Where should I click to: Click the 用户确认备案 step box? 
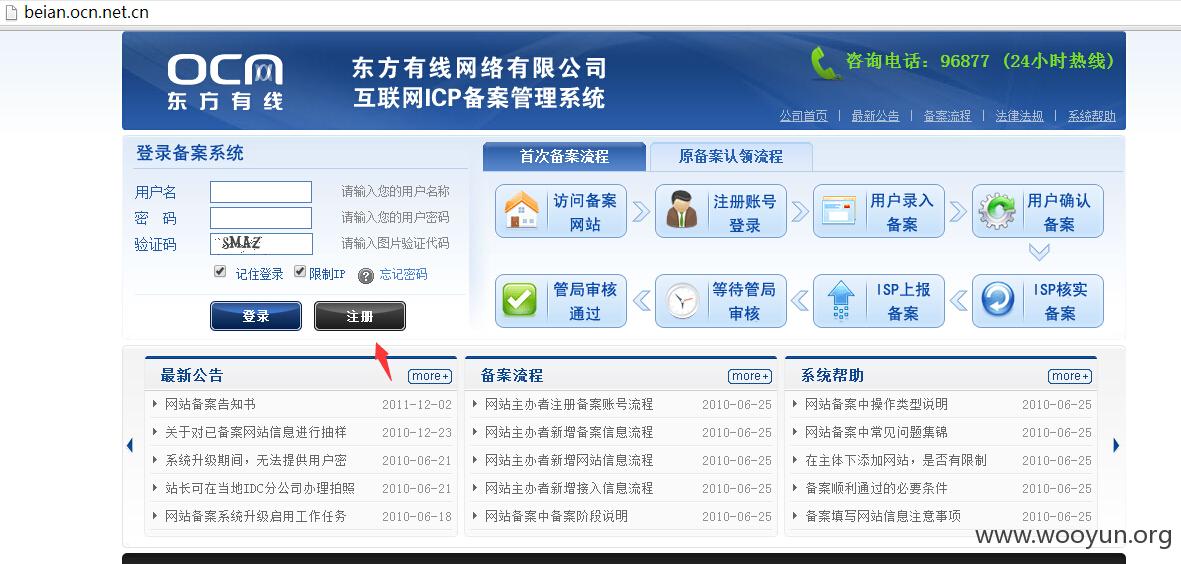[1038, 211]
